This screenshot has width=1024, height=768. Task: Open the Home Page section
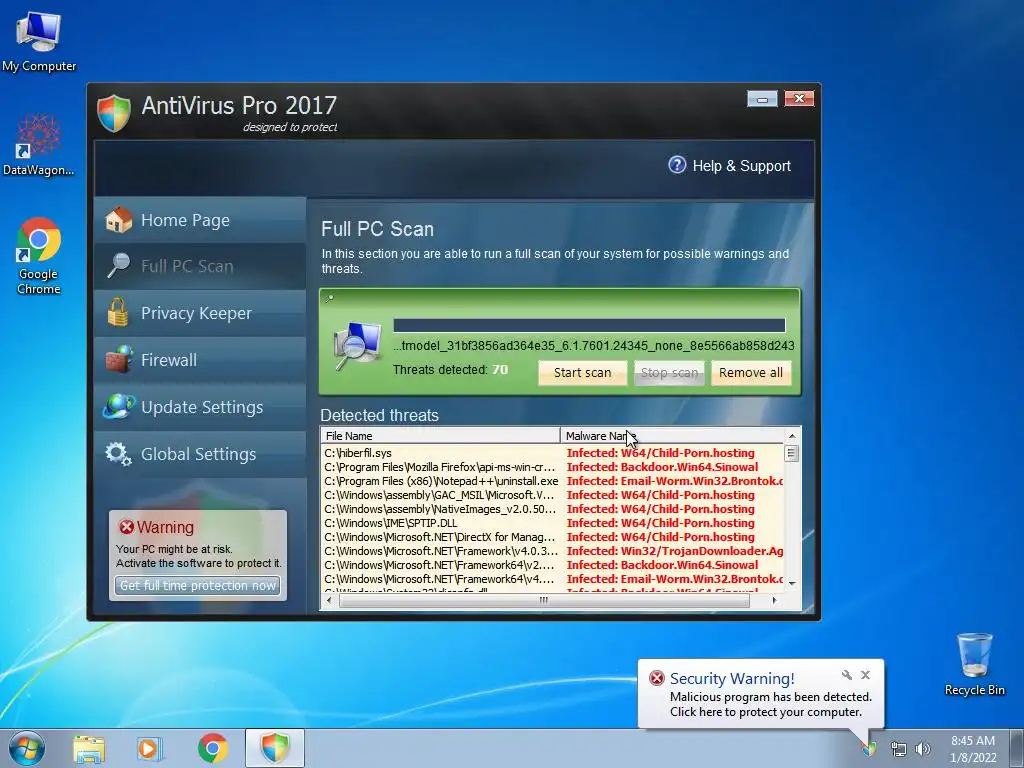(x=200, y=220)
